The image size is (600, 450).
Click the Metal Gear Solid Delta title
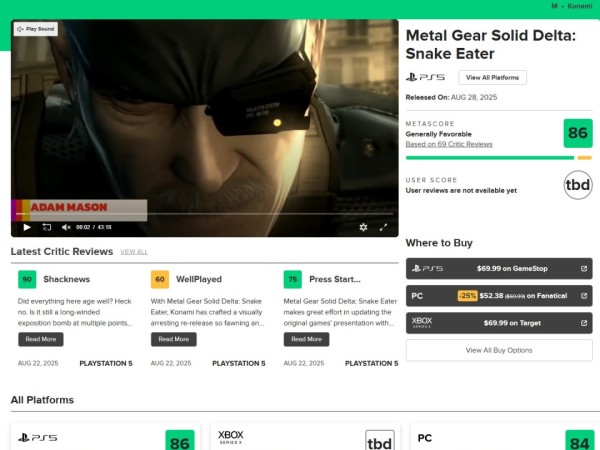[491, 44]
